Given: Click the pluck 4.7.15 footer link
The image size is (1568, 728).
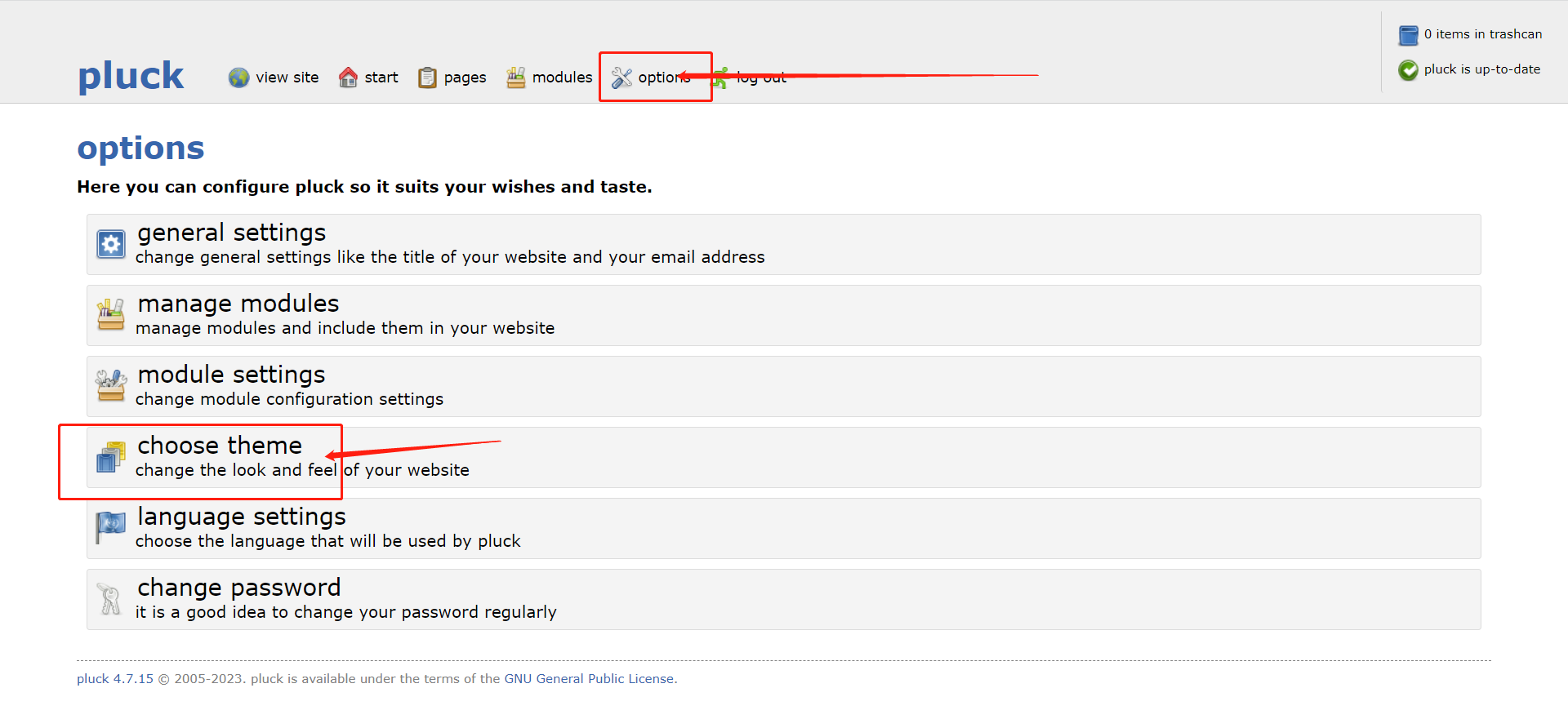Looking at the screenshot, I should pyautogui.click(x=115, y=679).
